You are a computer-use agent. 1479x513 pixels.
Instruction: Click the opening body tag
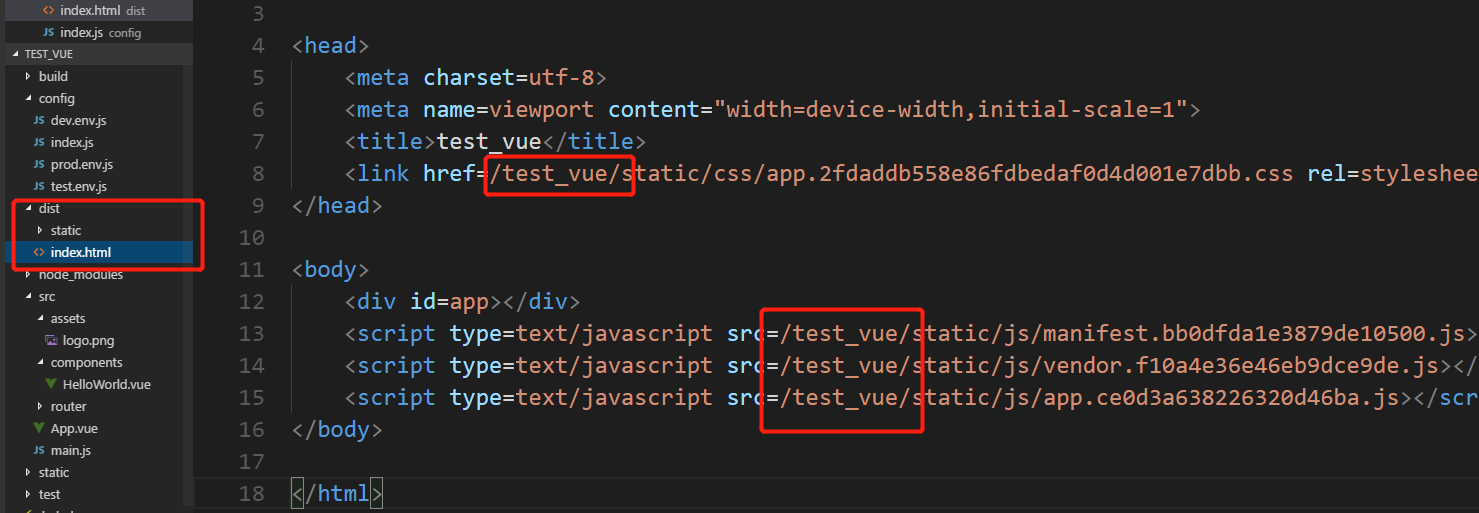(330, 269)
